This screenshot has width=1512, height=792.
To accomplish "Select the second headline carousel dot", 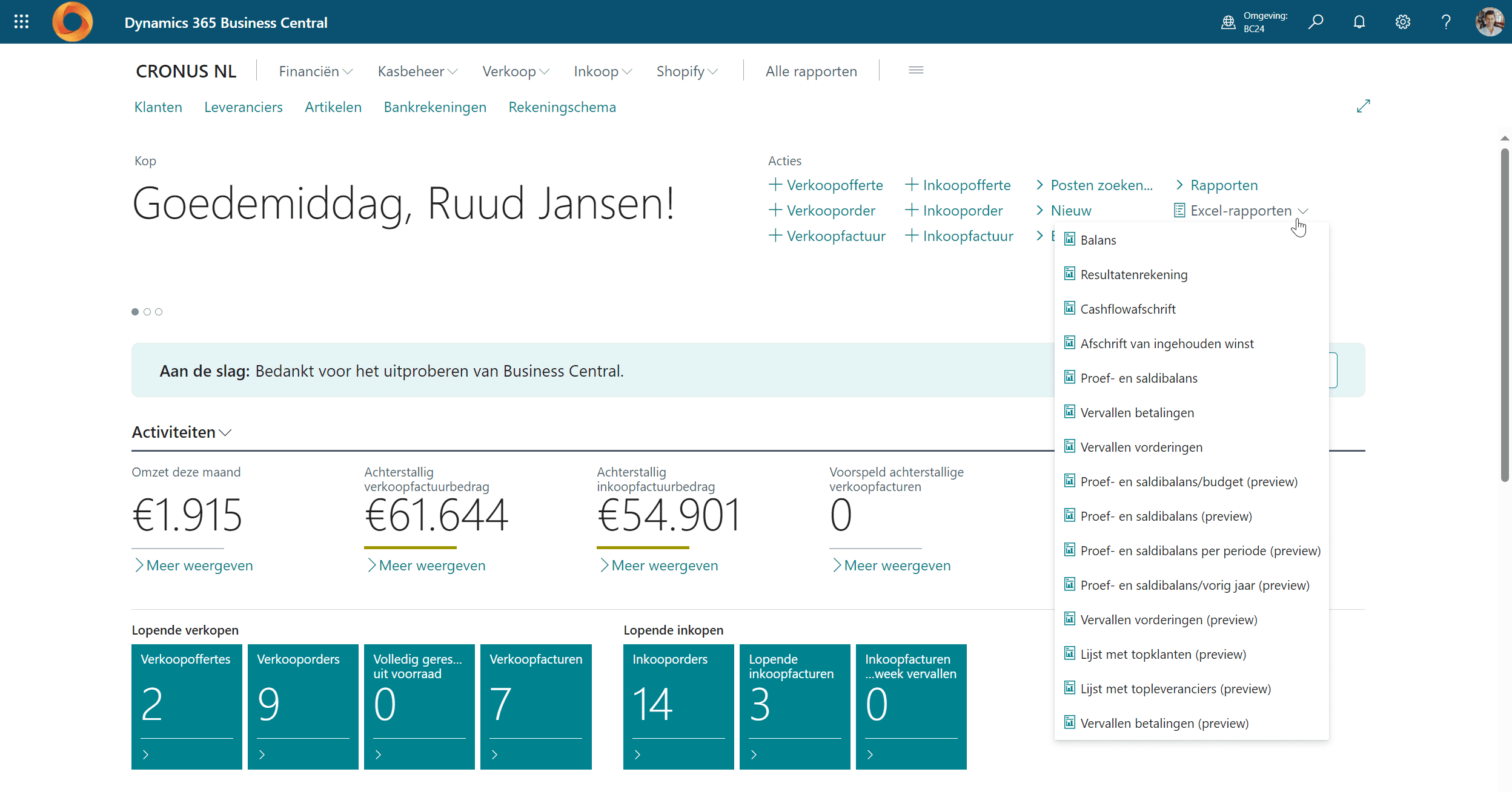I will coord(147,312).
